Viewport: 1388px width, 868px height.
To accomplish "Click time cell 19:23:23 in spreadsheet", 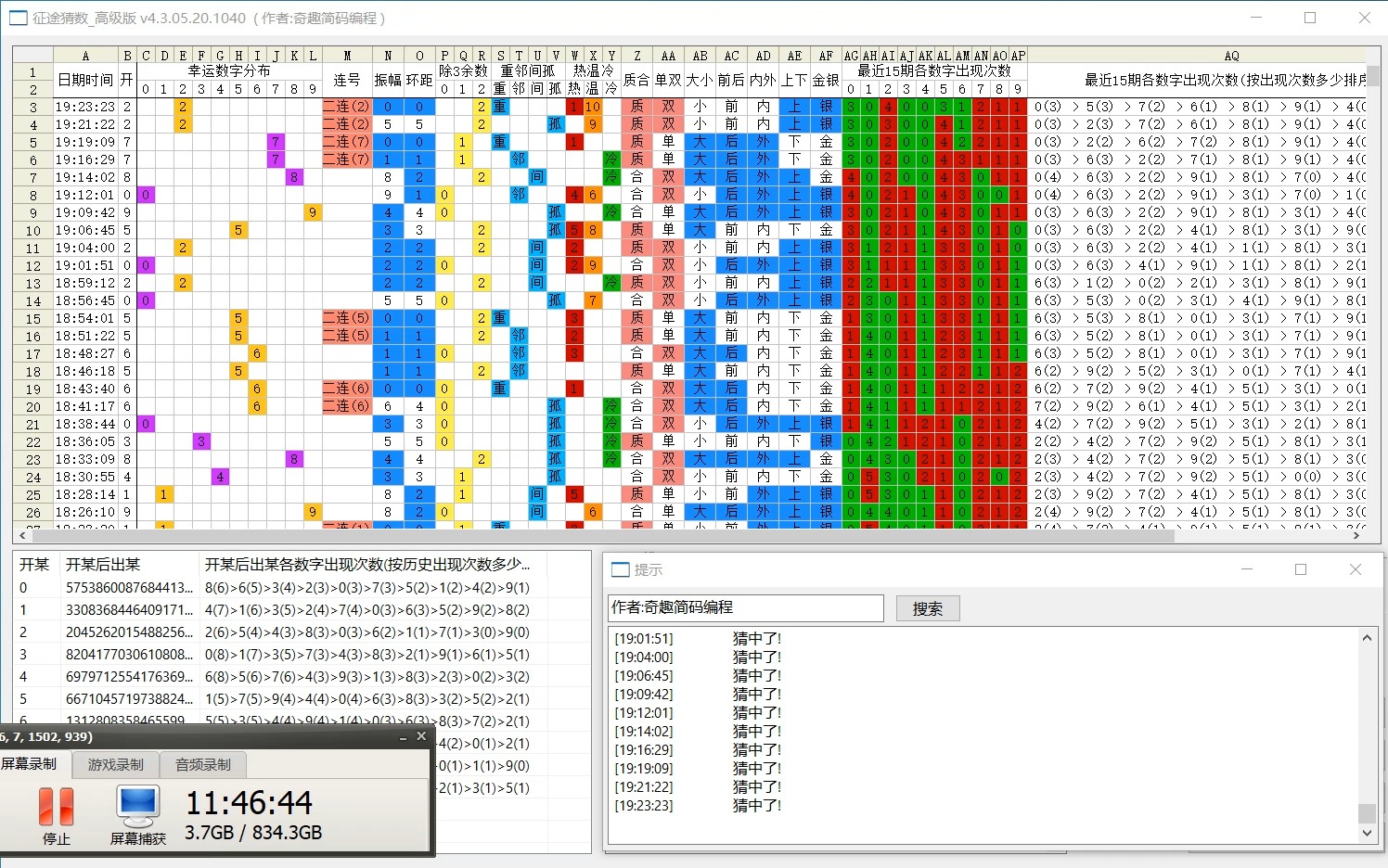I will [85, 107].
